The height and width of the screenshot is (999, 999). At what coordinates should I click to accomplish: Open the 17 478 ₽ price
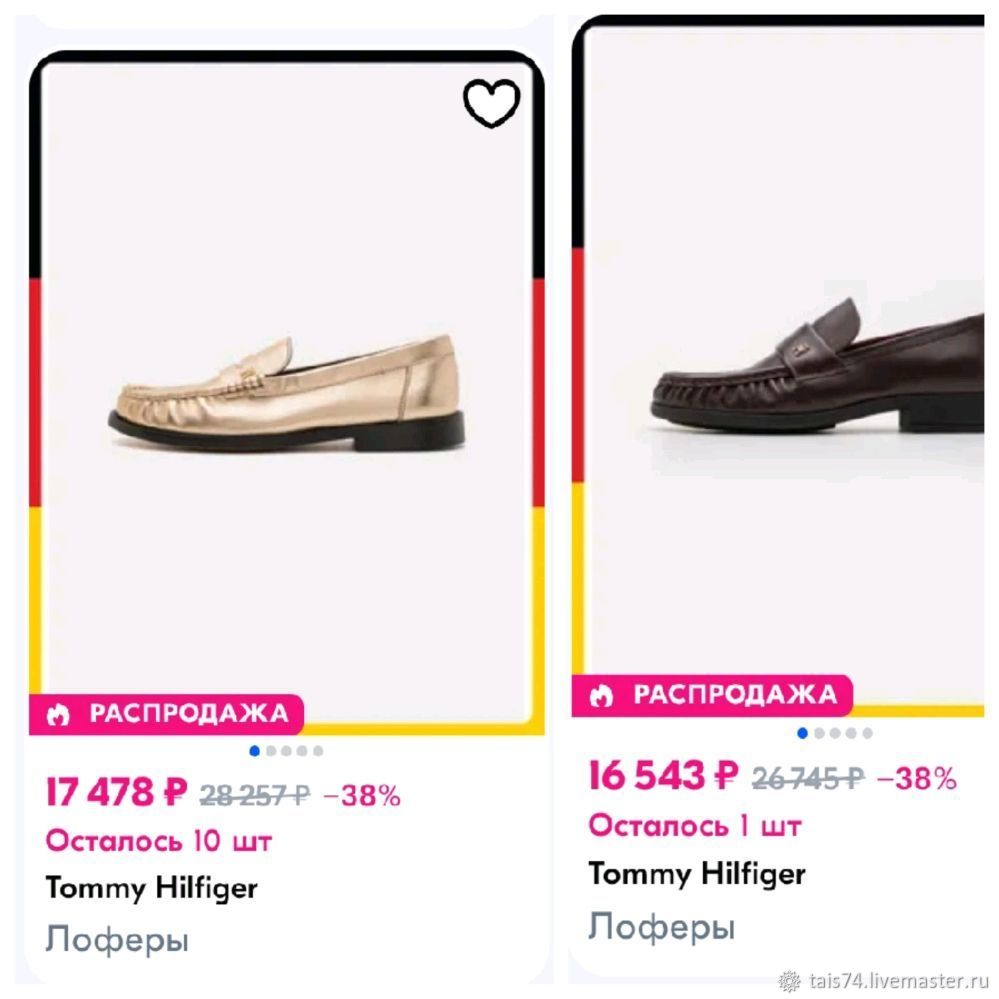click(117, 793)
